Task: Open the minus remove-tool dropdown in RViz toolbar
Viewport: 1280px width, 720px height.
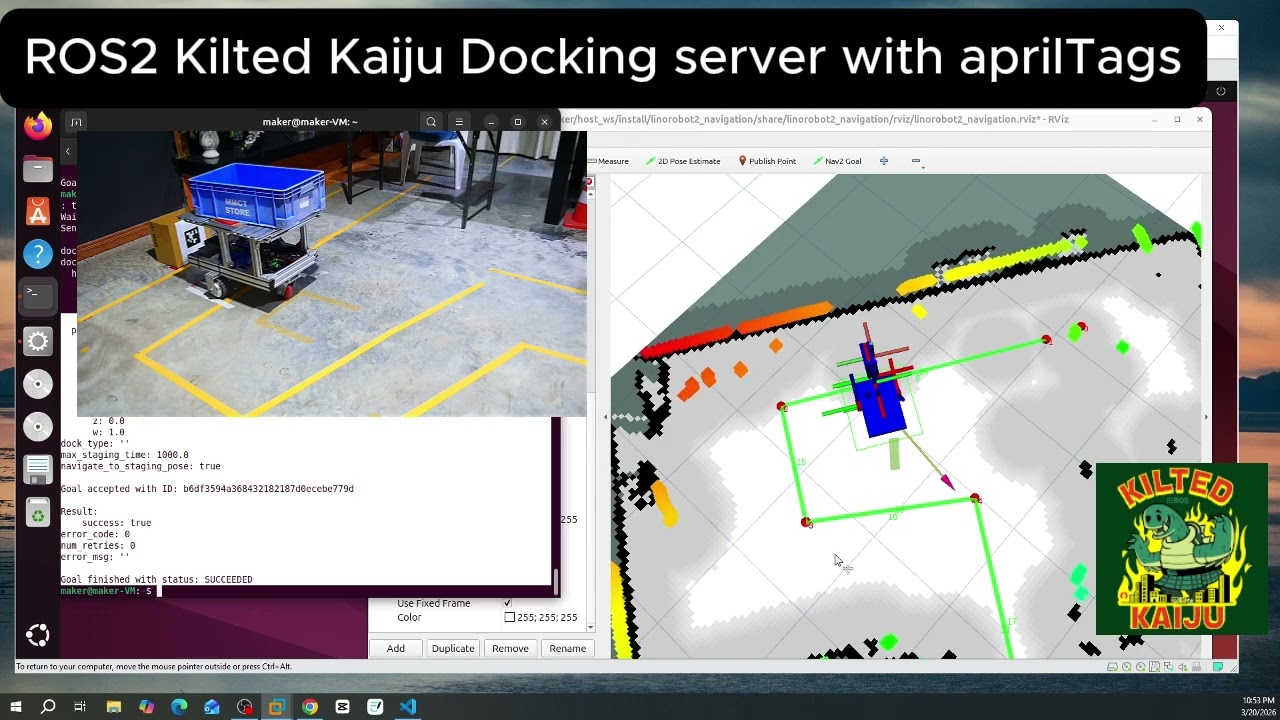Action: tap(916, 161)
